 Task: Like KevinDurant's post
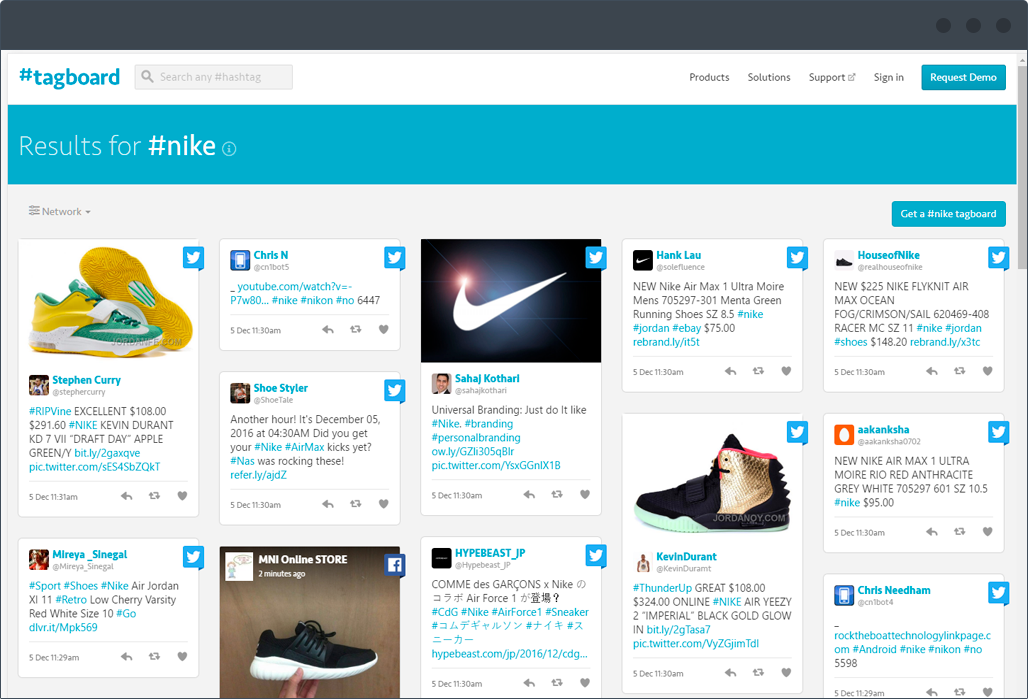(786, 673)
